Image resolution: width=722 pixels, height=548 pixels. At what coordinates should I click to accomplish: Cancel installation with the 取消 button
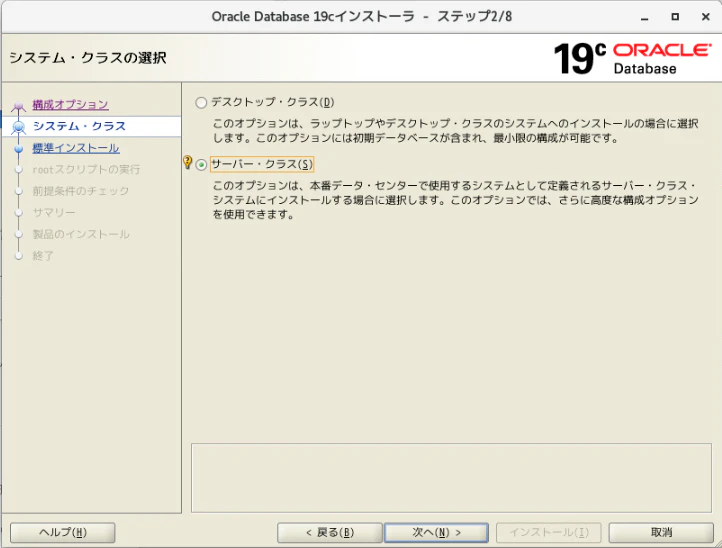coord(661,533)
